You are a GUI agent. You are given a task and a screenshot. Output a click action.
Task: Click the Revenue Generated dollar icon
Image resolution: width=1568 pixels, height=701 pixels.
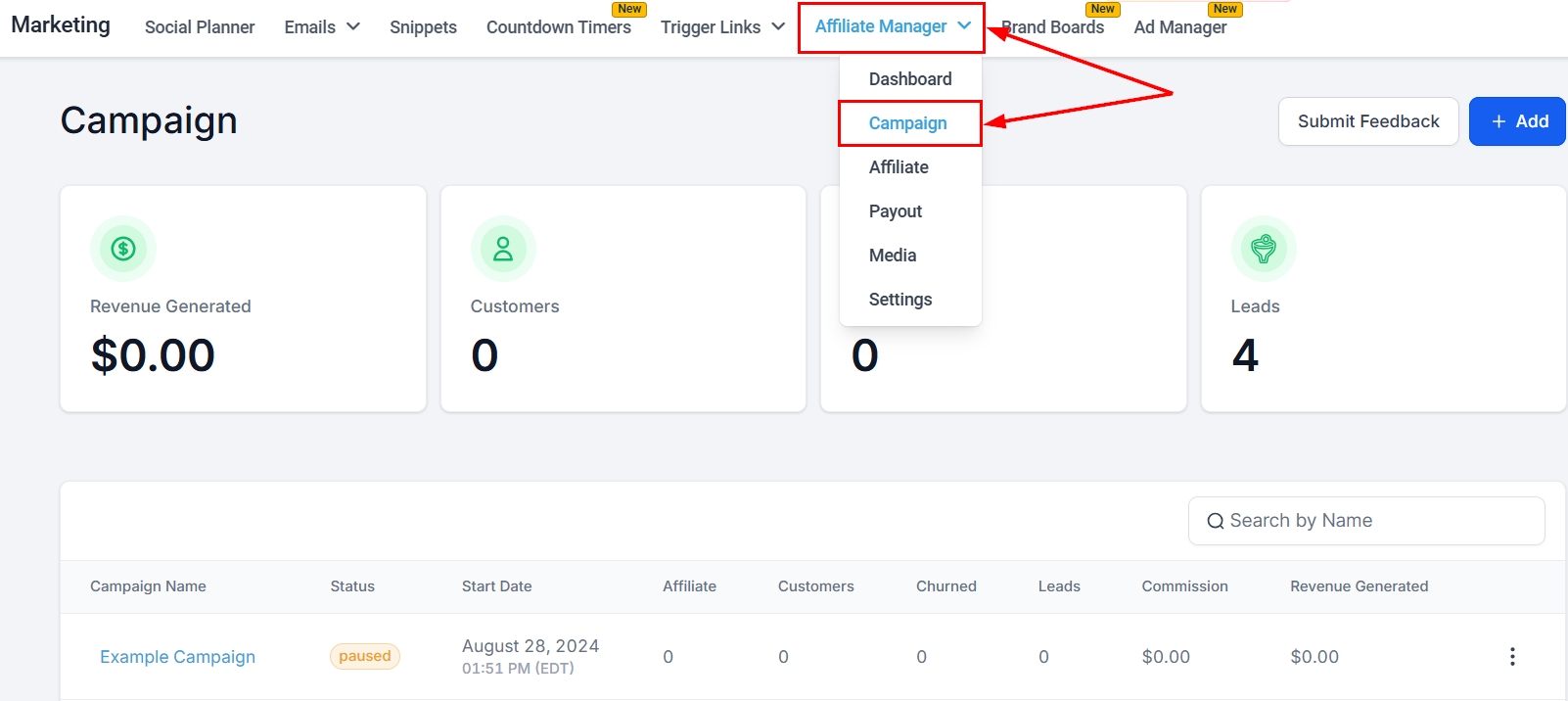click(x=123, y=249)
